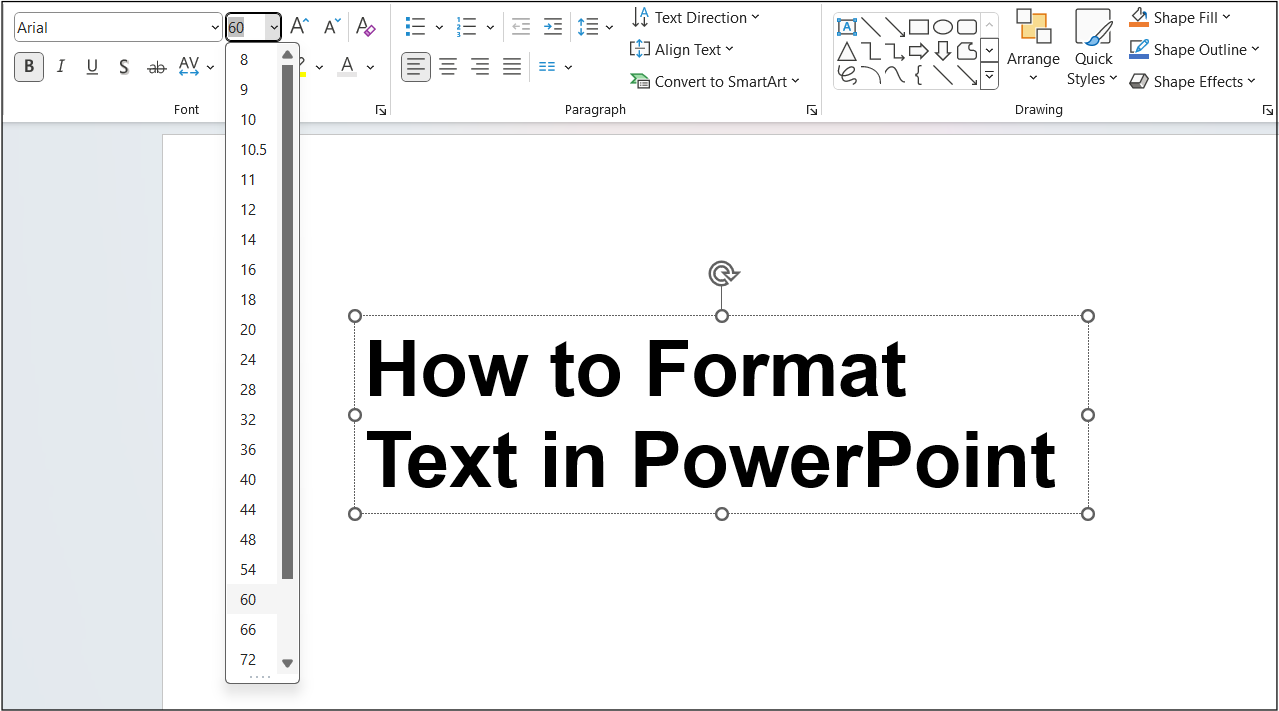Image resolution: width=1279 pixels, height=711 pixels.
Task: Click Increase List Level icon
Action: coord(552,27)
